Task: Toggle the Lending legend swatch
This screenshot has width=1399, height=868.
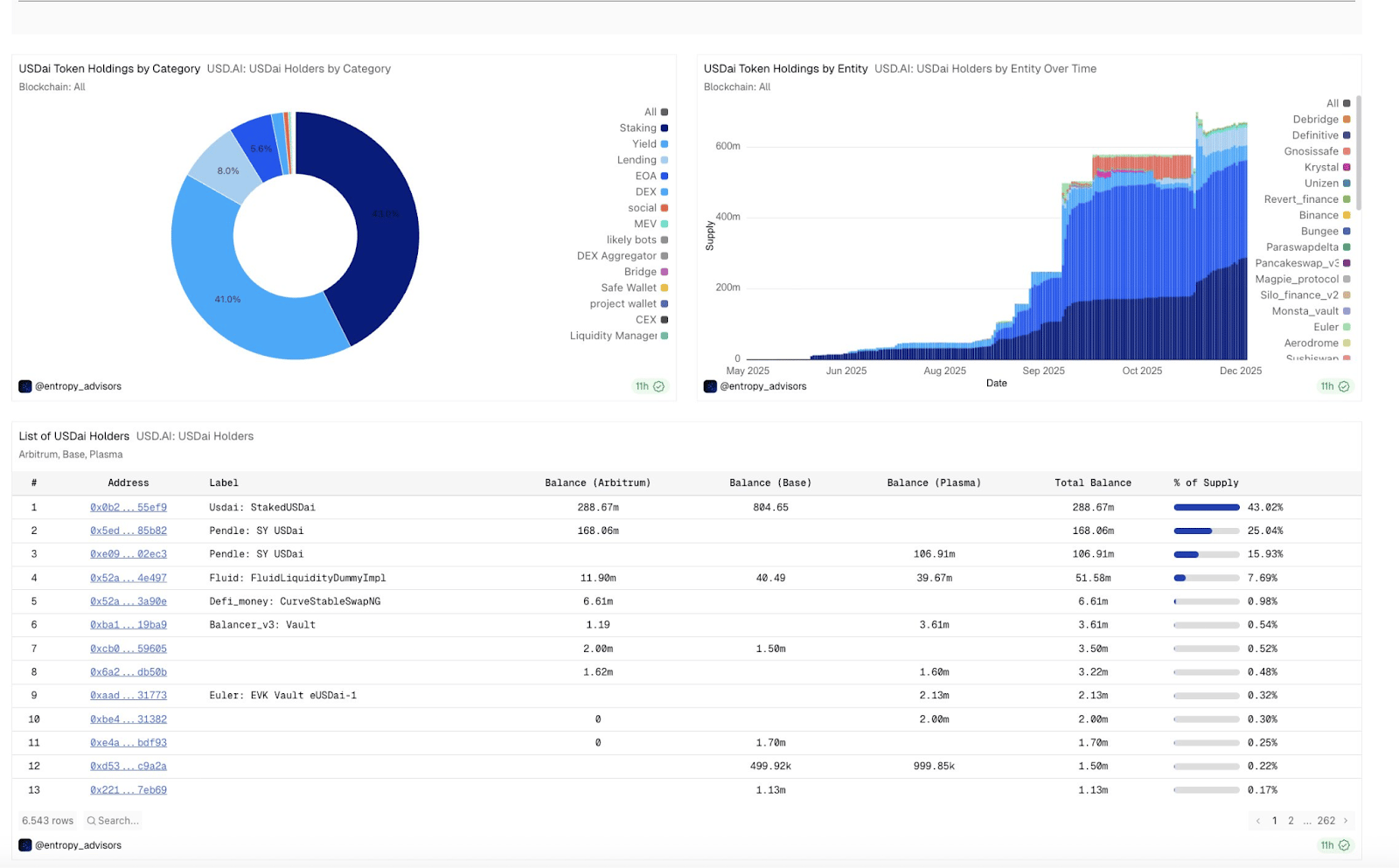Action: [x=665, y=160]
